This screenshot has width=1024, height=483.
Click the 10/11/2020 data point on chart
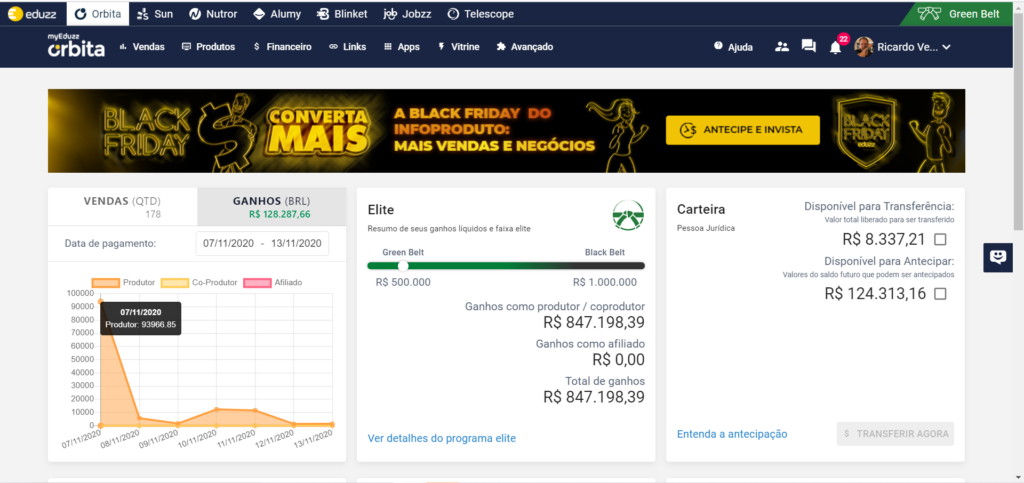pos(216,409)
